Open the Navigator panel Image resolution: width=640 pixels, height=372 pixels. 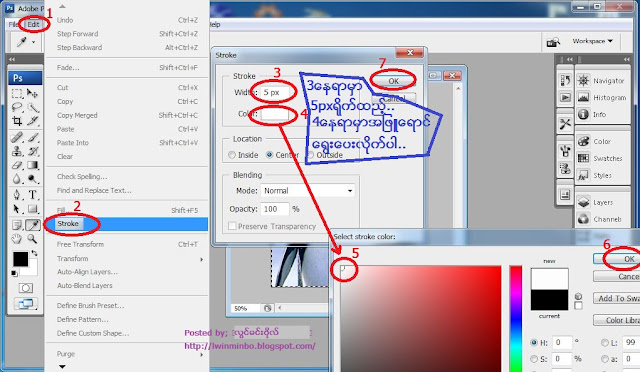(x=602, y=81)
